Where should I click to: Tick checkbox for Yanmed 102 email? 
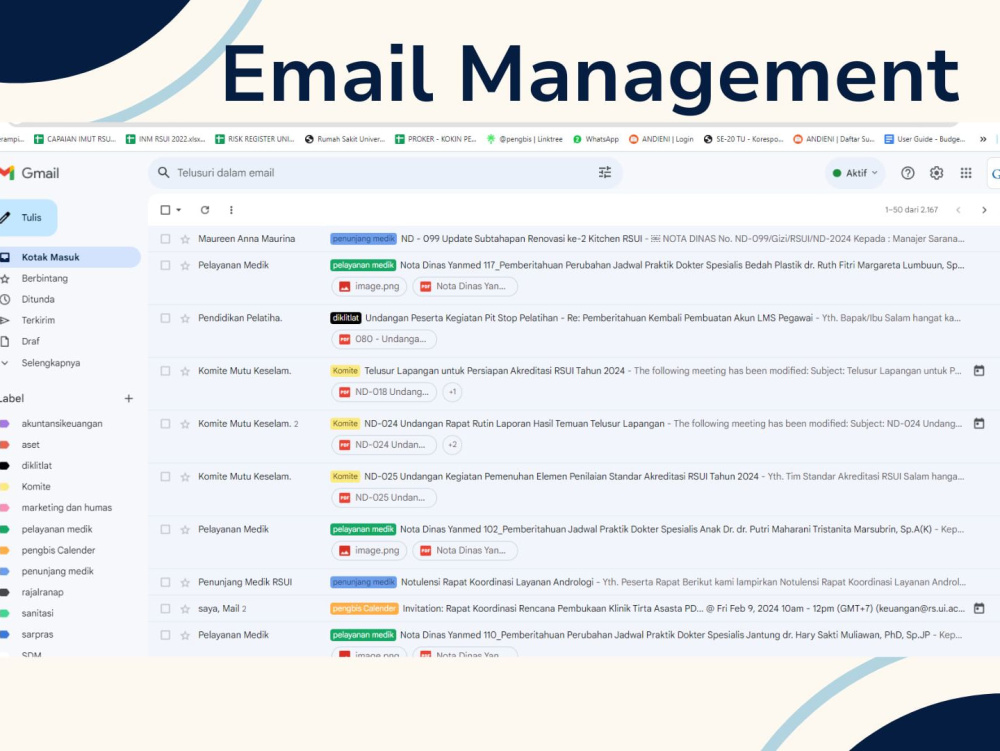165,530
